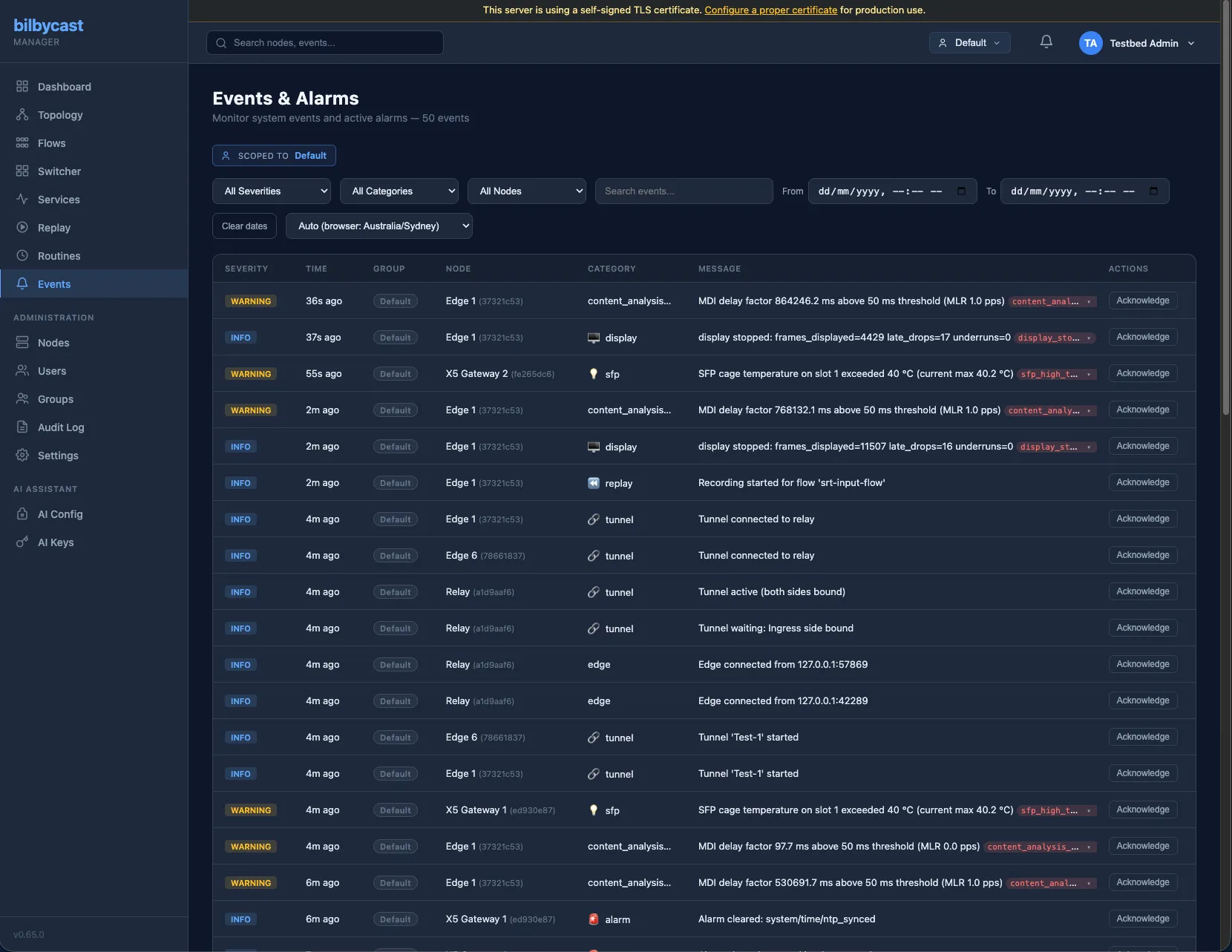Click the From date-time input
Viewport: 1232px width, 952px height.
(892, 191)
